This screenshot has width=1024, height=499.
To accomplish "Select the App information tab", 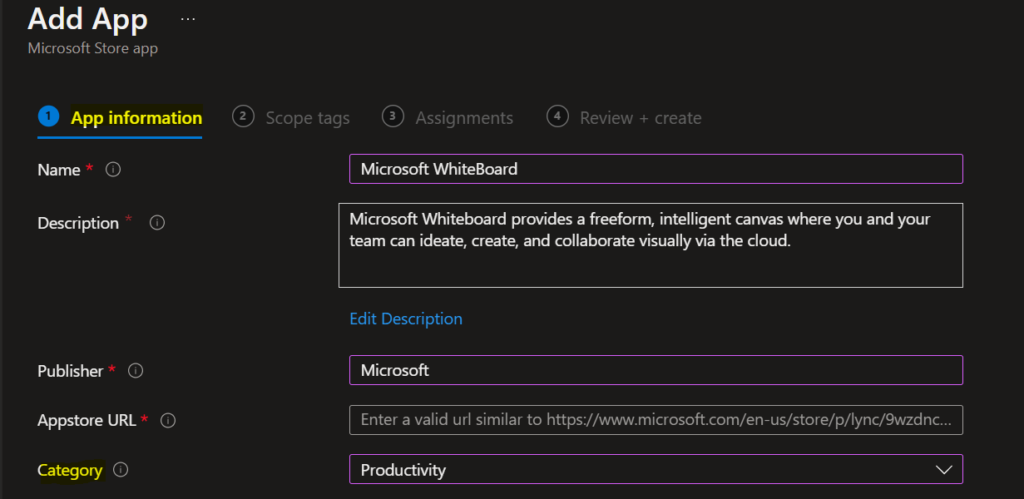I will coord(120,118).
